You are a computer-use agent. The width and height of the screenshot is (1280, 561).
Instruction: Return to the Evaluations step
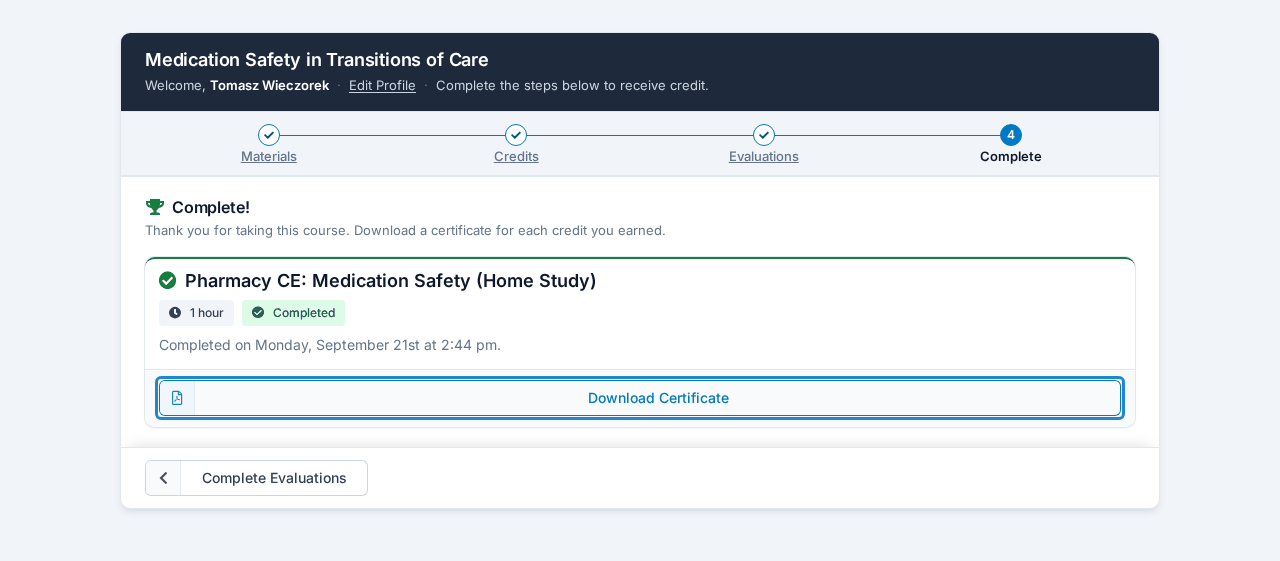pos(764,156)
